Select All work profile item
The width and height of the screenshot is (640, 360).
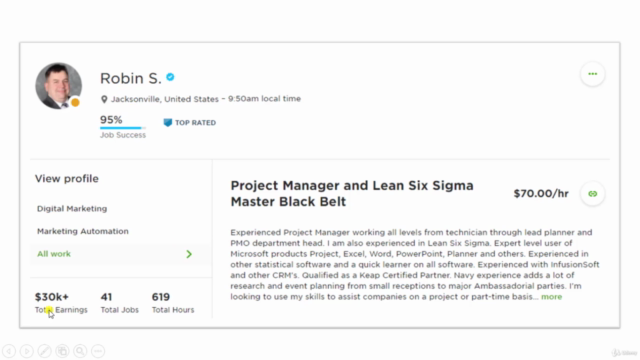click(x=121, y=254)
